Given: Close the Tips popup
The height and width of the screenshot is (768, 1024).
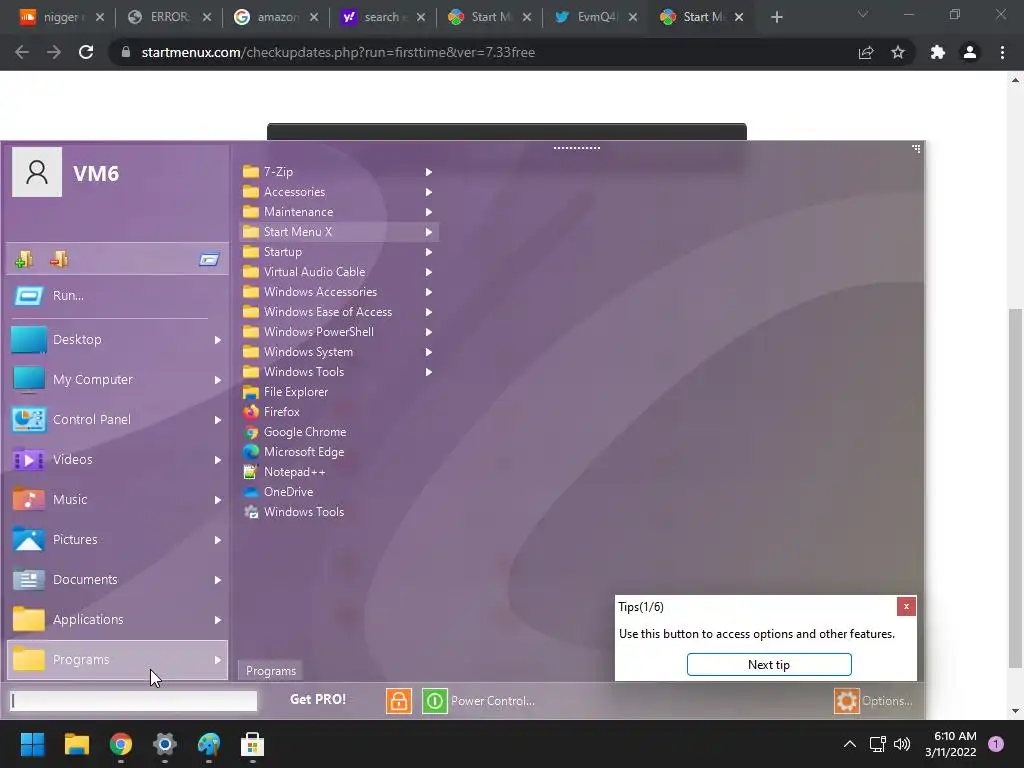Looking at the screenshot, I should (906, 607).
